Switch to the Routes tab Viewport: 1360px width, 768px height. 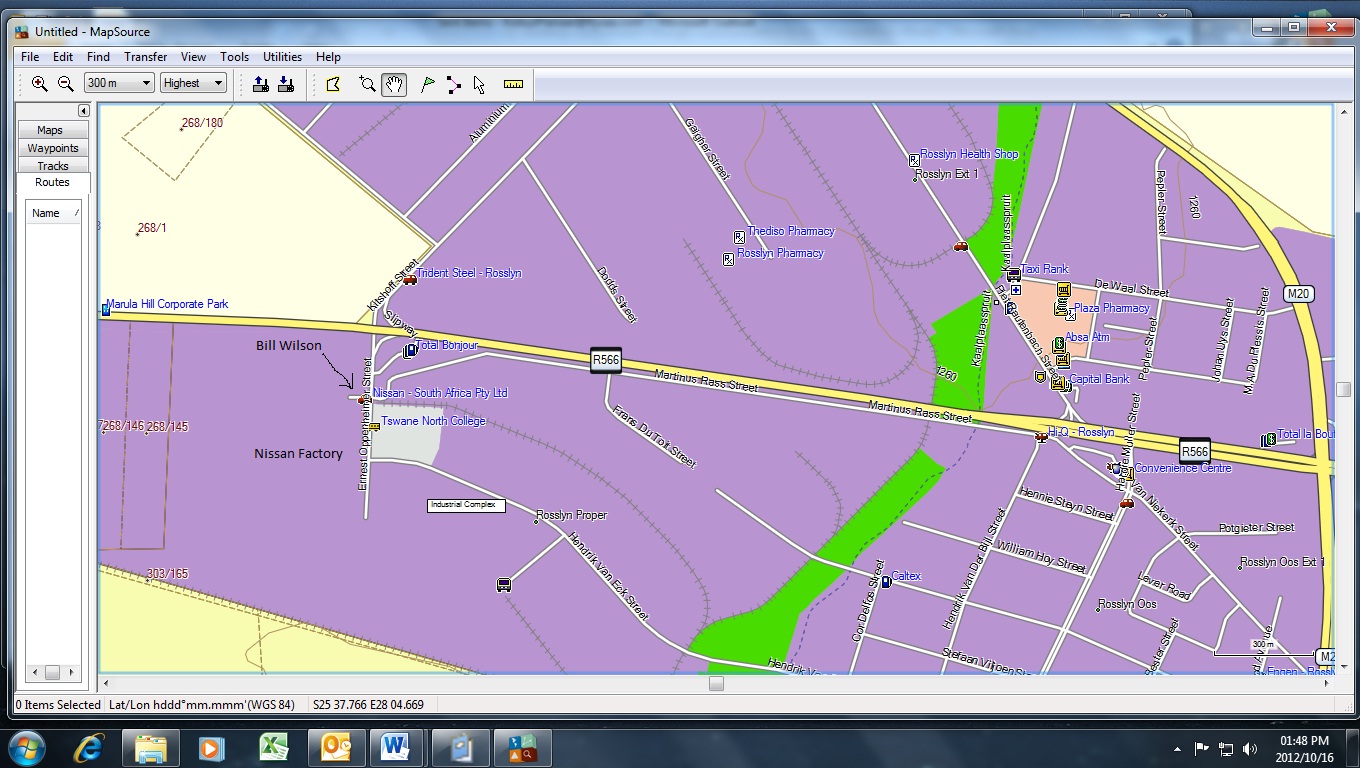tap(52, 182)
